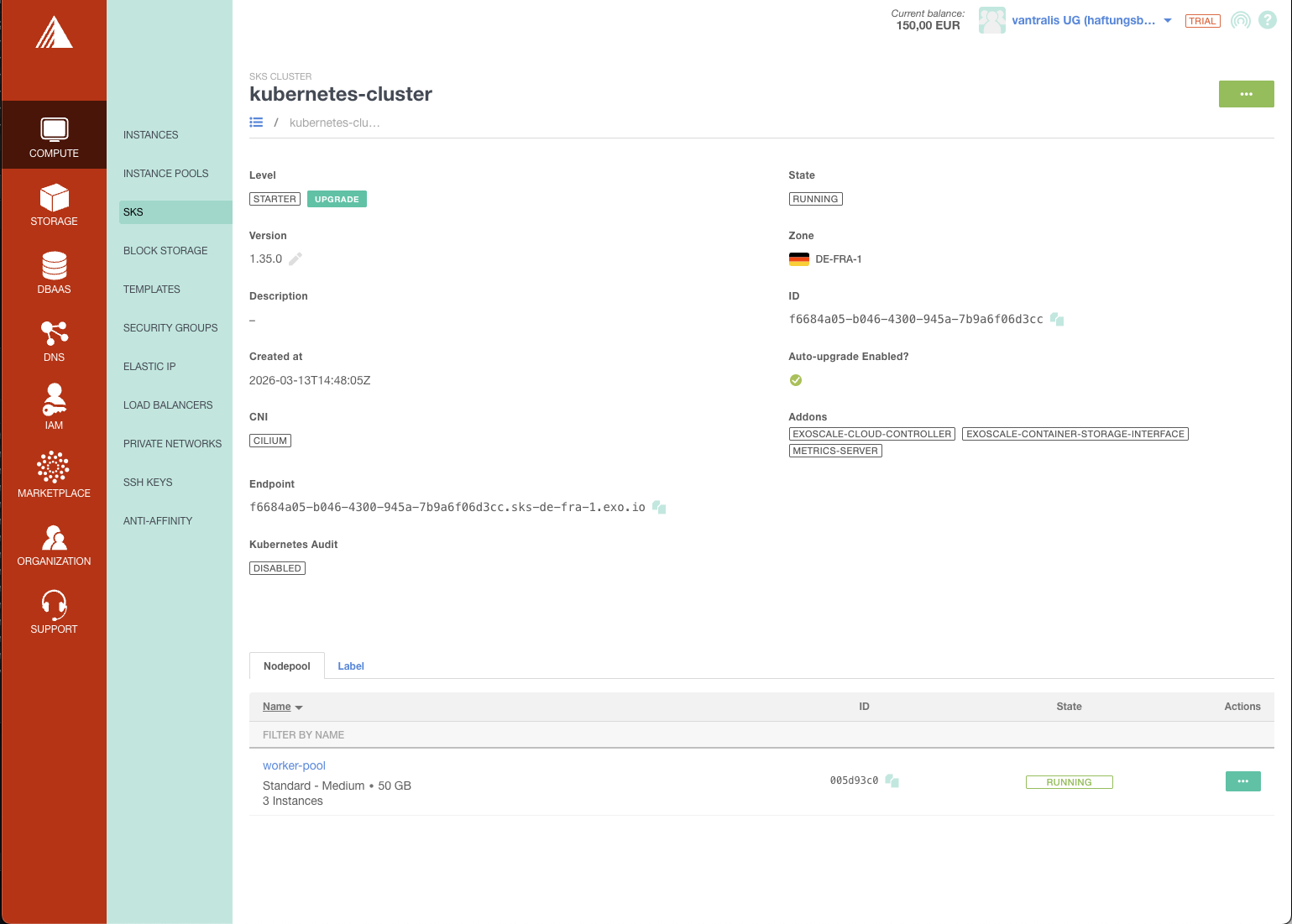Select Block Storage in the menu
This screenshot has width=1292, height=924.
pyautogui.click(x=165, y=250)
